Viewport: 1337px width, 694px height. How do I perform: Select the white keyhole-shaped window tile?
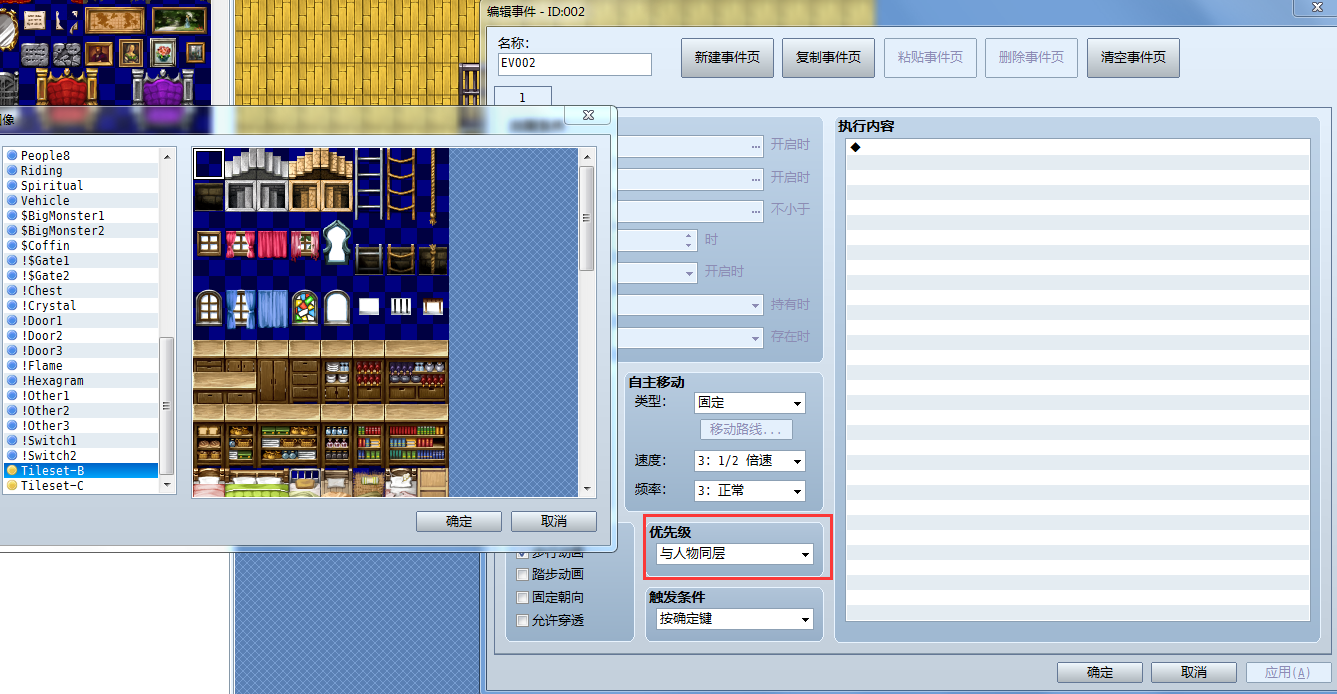point(337,243)
